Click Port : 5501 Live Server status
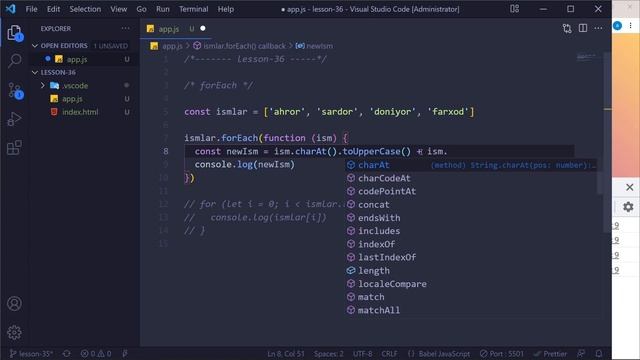 click(502, 353)
